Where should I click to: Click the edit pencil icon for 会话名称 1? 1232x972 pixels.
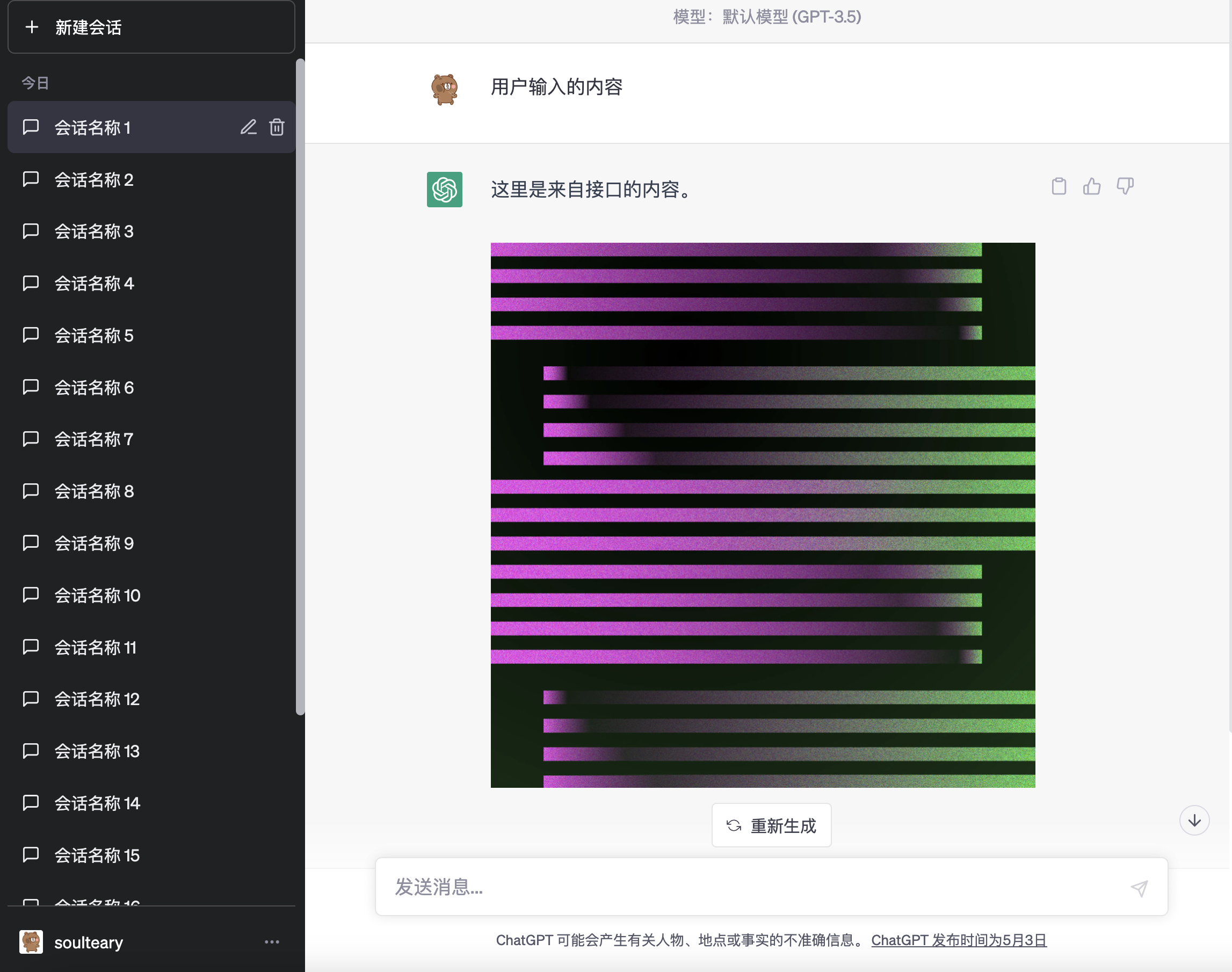(x=248, y=127)
